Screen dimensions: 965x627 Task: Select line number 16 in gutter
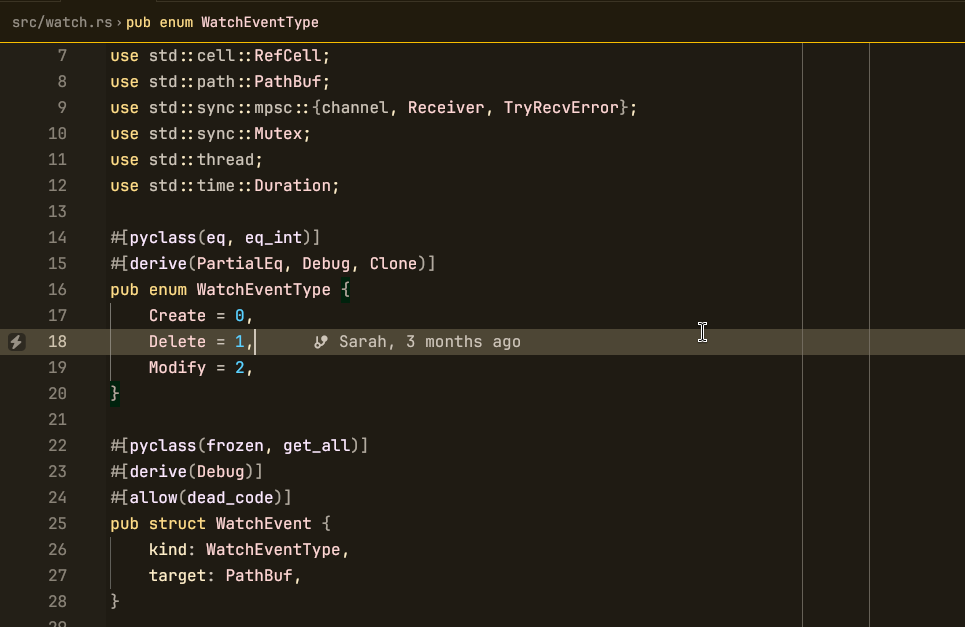click(x=57, y=289)
